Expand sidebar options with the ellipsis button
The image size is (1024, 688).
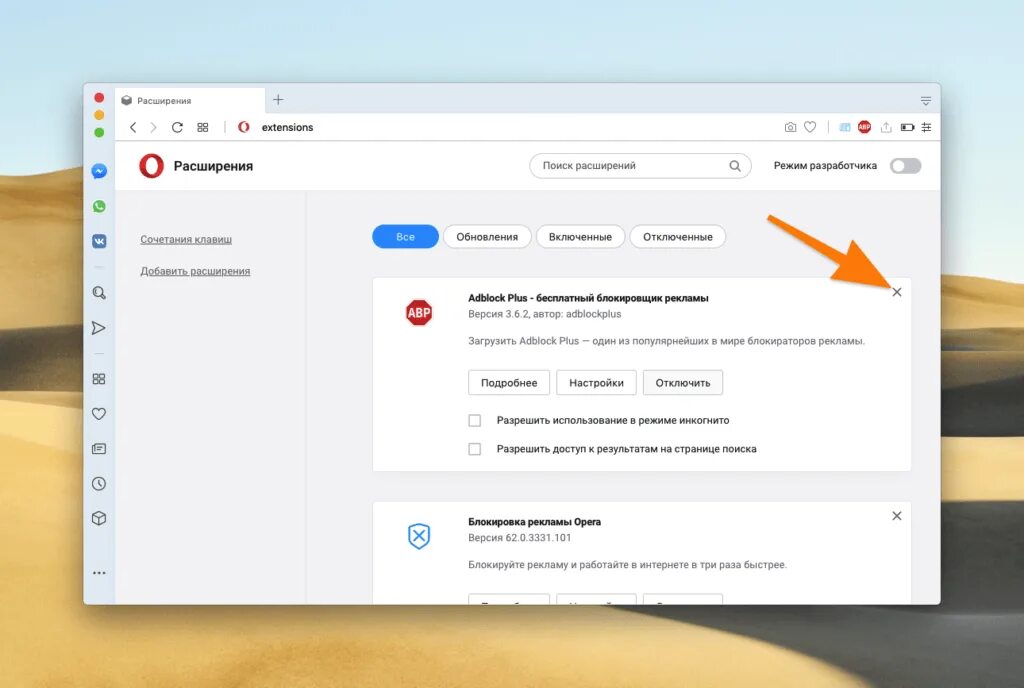[98, 572]
